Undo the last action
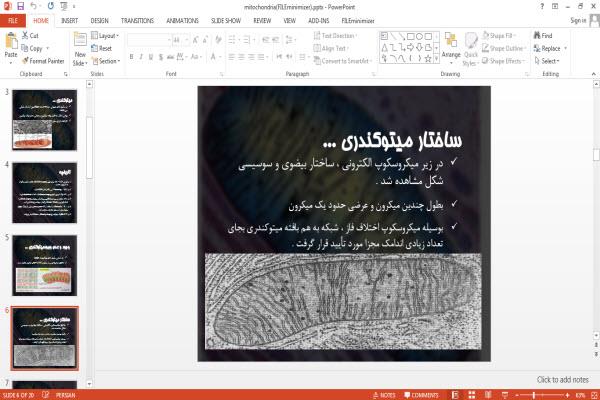600x400 pixels. coord(34,6)
